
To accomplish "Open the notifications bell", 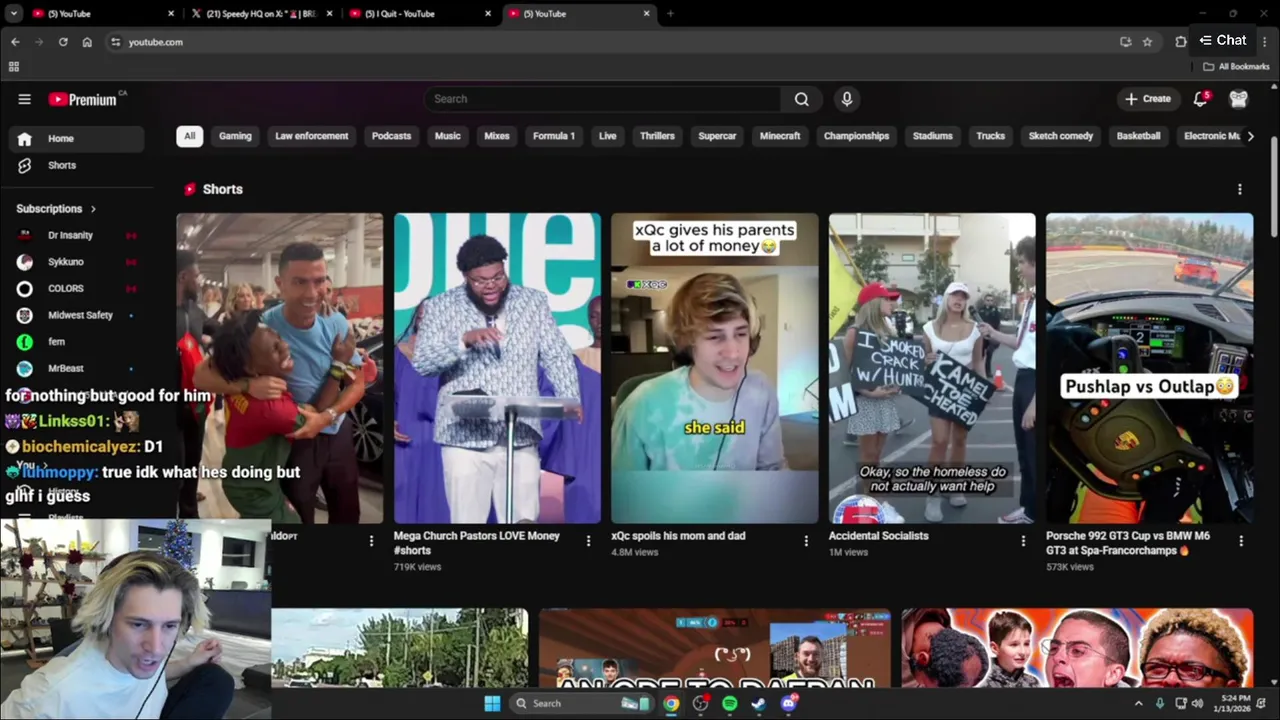I will coord(1201,99).
